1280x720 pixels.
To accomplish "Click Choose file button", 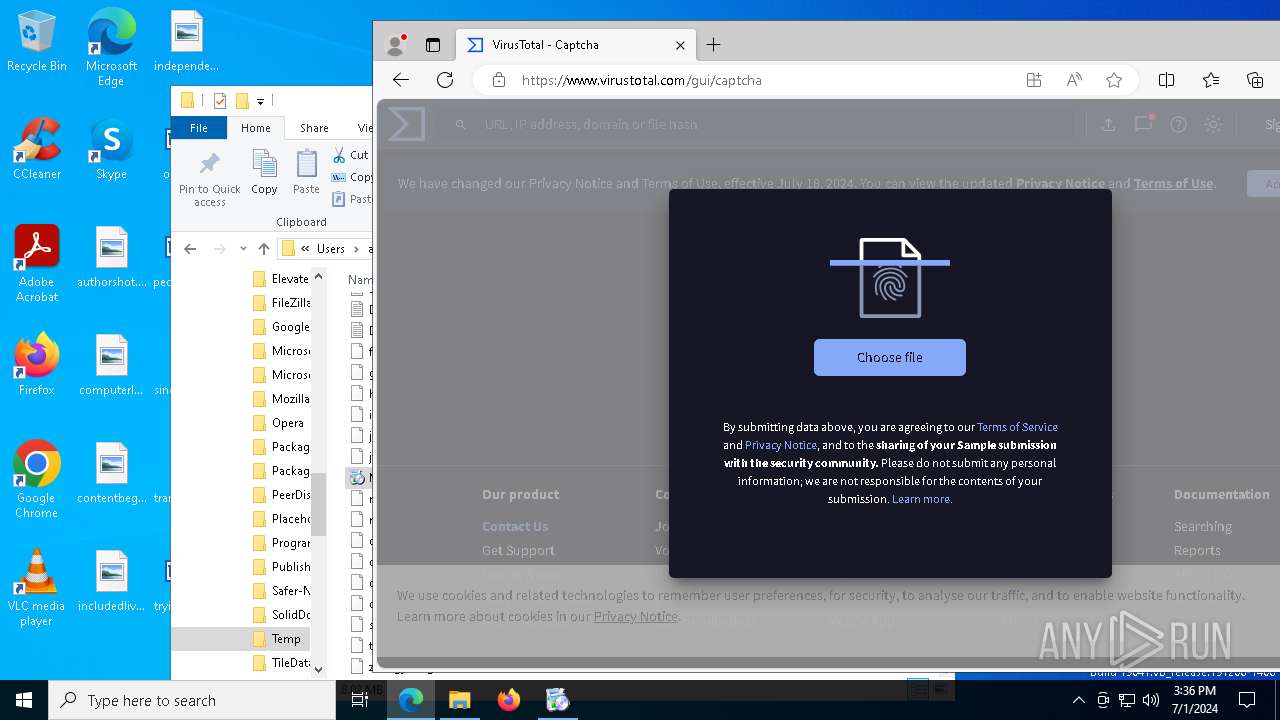I will click(x=890, y=357).
